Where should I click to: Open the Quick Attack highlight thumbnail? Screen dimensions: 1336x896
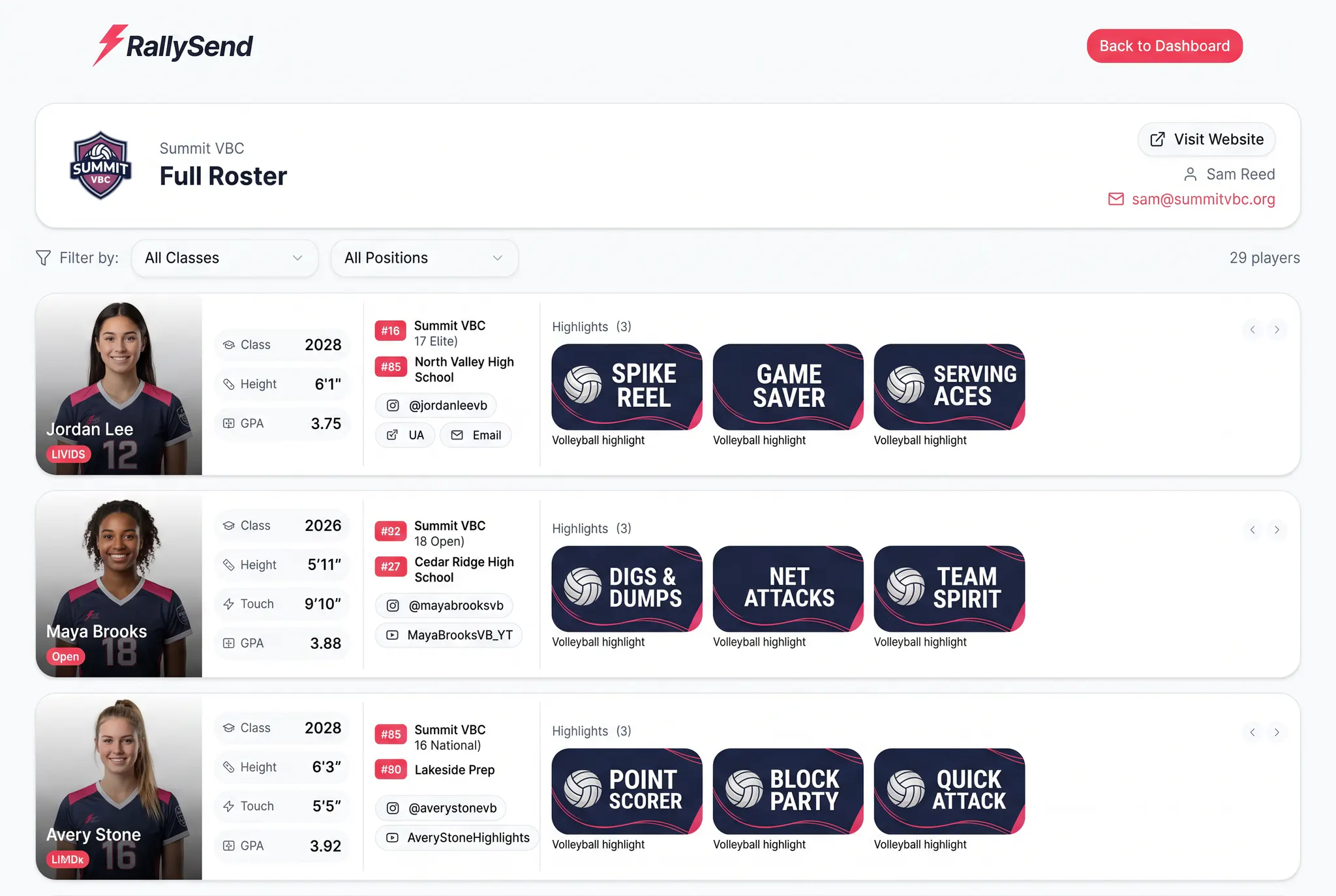pos(949,791)
